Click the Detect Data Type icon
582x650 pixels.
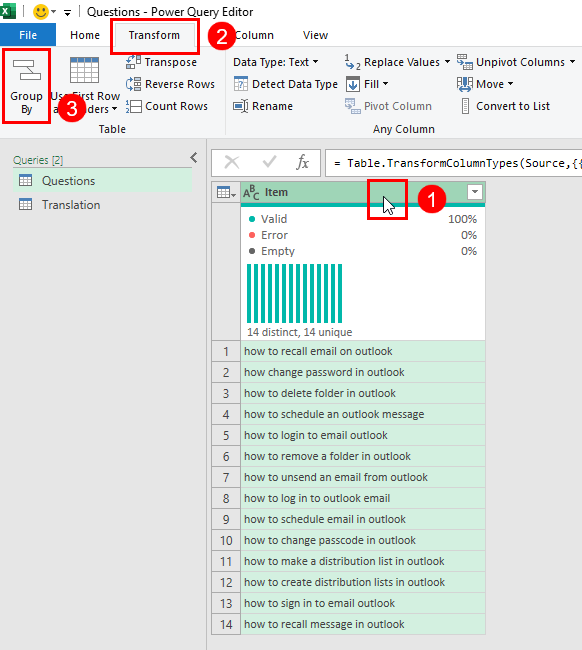point(240,84)
